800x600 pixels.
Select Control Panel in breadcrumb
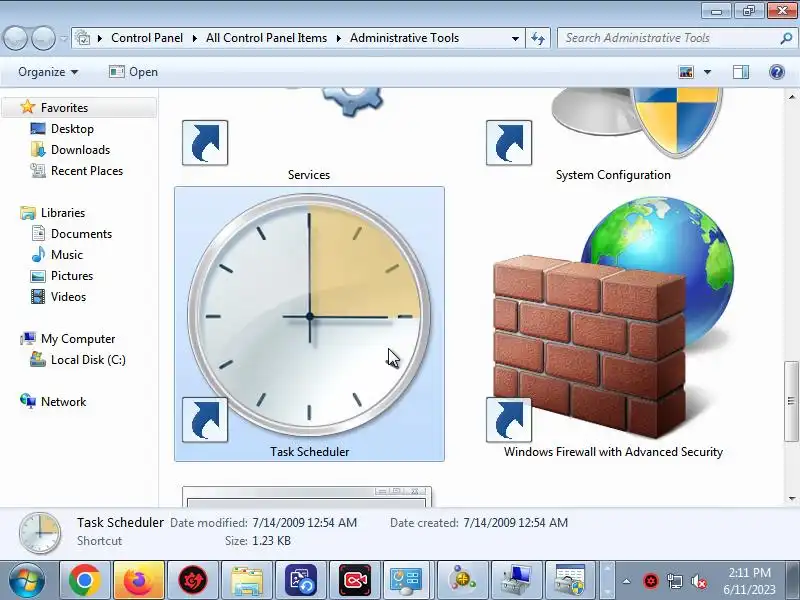click(x=147, y=38)
